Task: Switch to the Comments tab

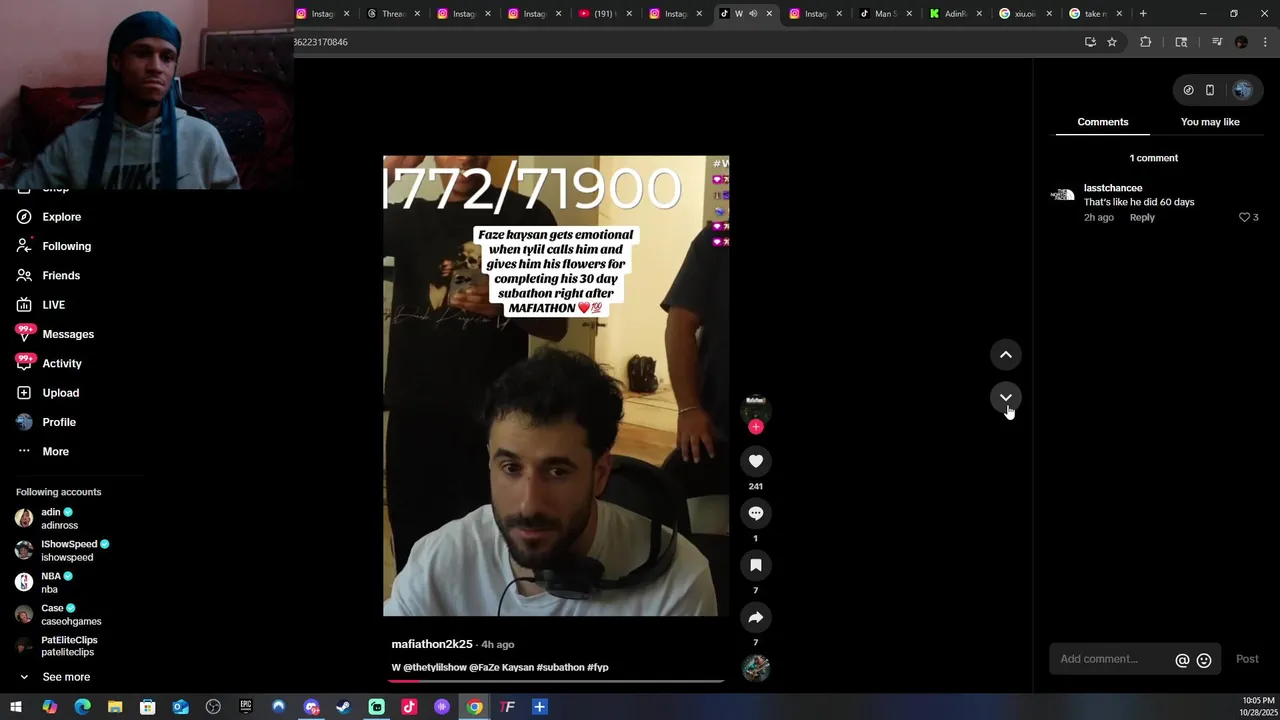Action: 1103,122
